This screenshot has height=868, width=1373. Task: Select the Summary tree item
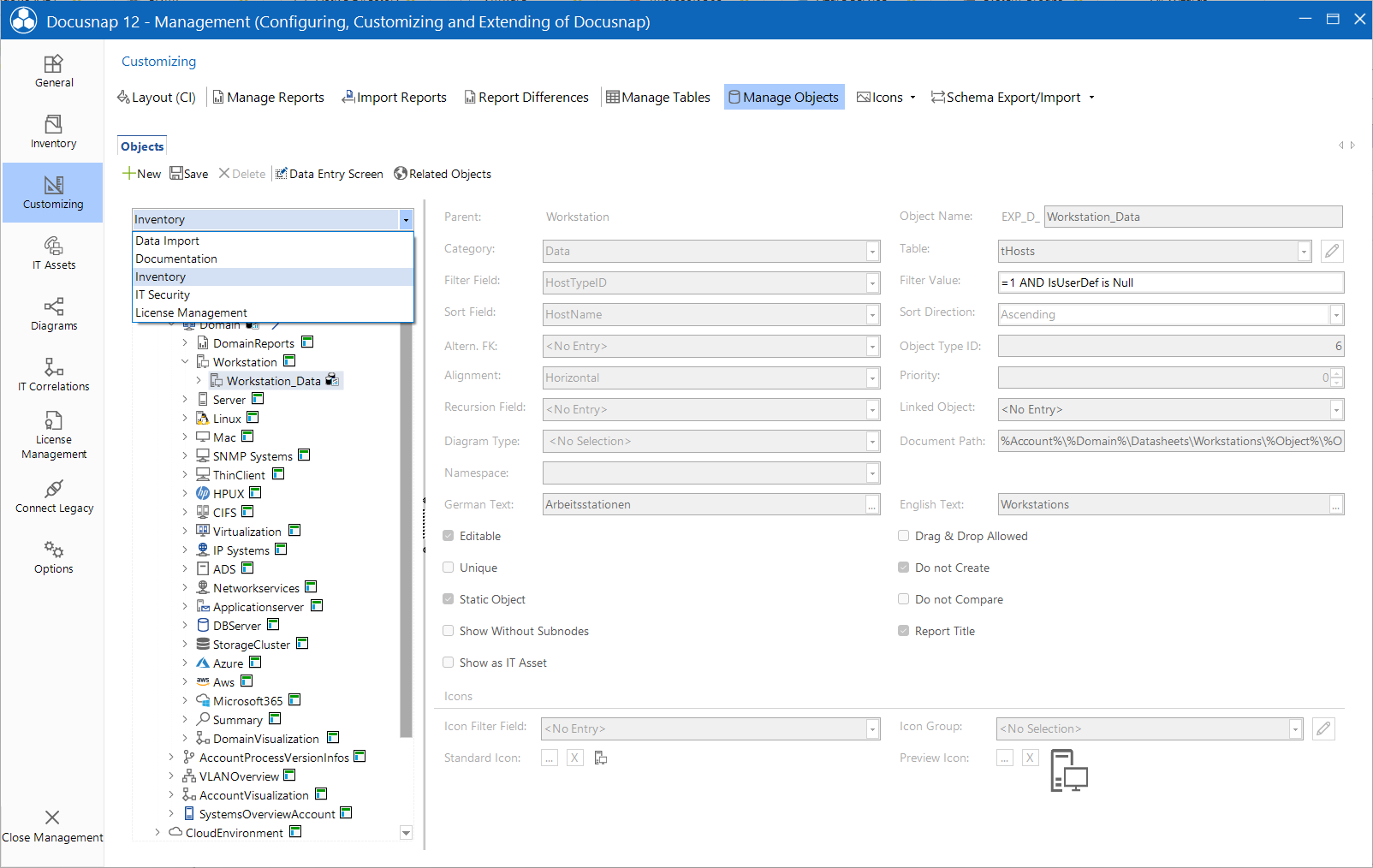[x=238, y=720]
